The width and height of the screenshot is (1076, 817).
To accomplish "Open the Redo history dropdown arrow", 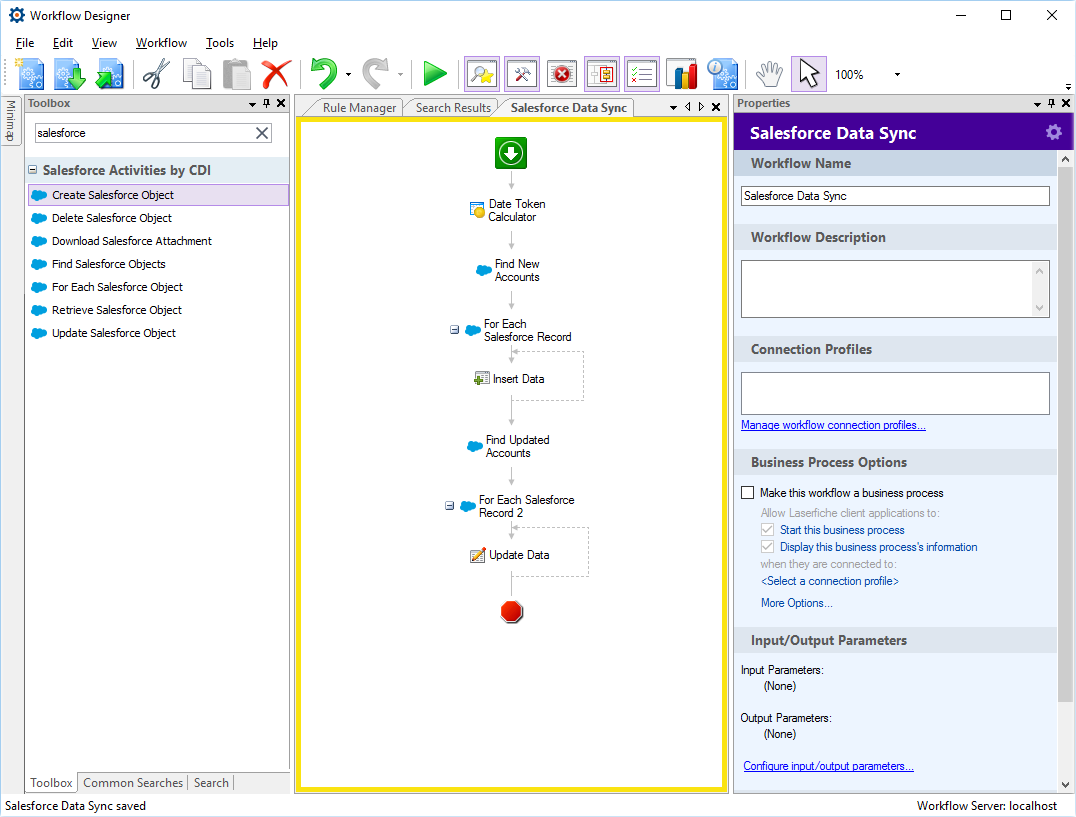I will click(400, 74).
